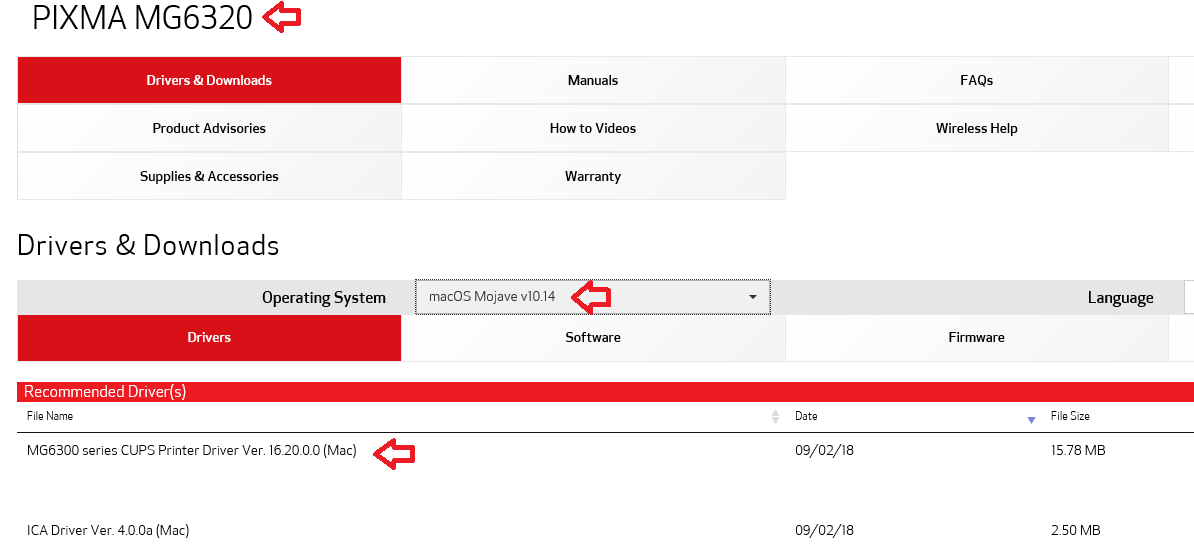Open the Language dropdown box
1194x552 pixels.
pyautogui.click(x=1189, y=297)
